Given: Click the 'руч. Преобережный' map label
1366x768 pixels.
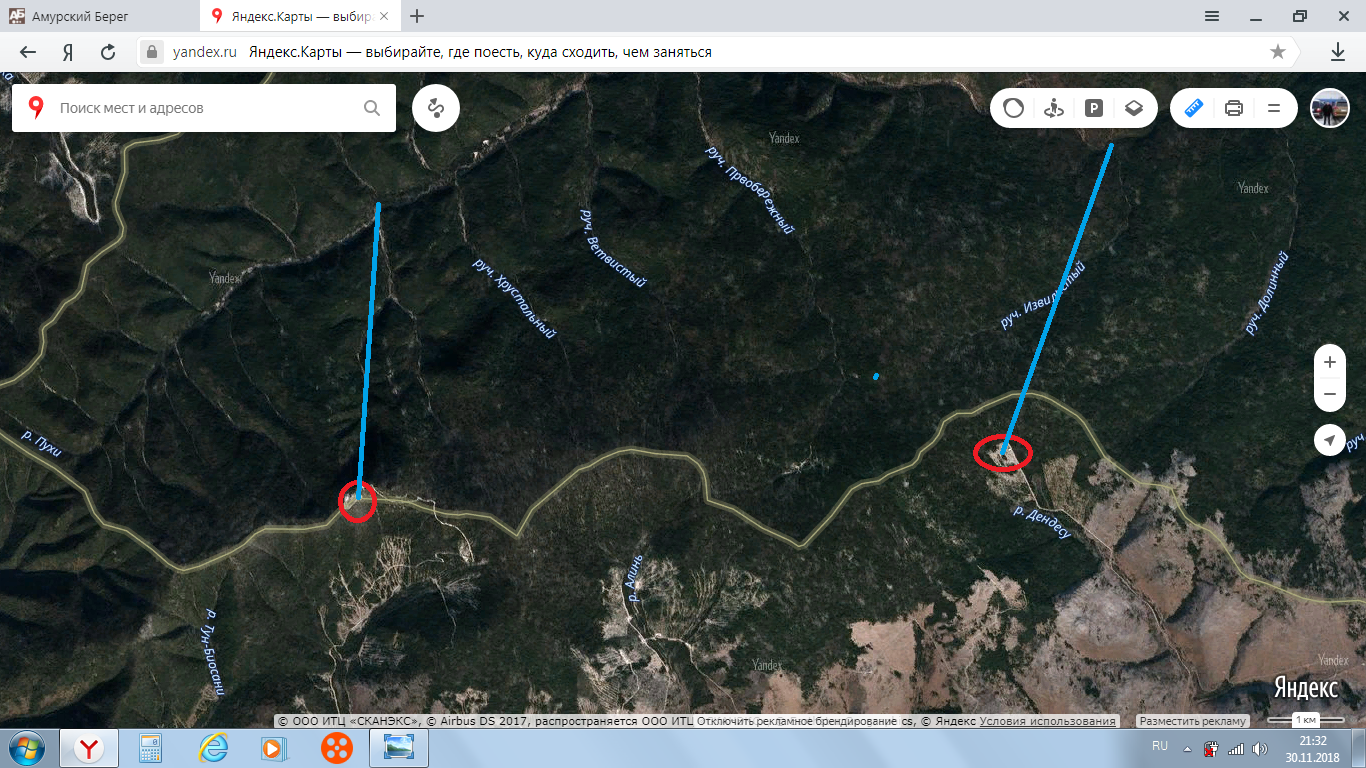Looking at the screenshot, I should point(750,189).
